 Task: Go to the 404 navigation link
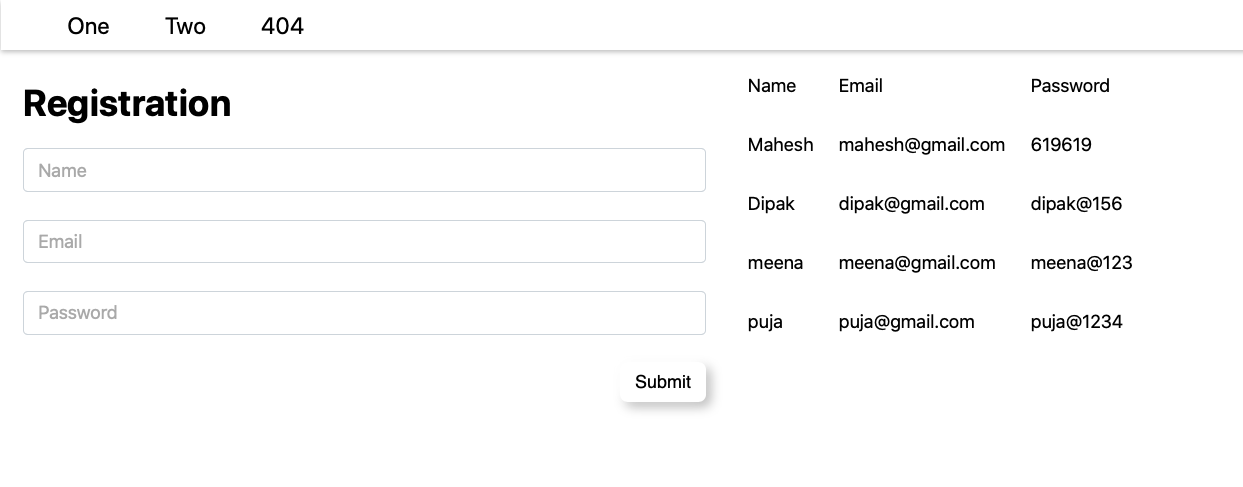(x=282, y=26)
